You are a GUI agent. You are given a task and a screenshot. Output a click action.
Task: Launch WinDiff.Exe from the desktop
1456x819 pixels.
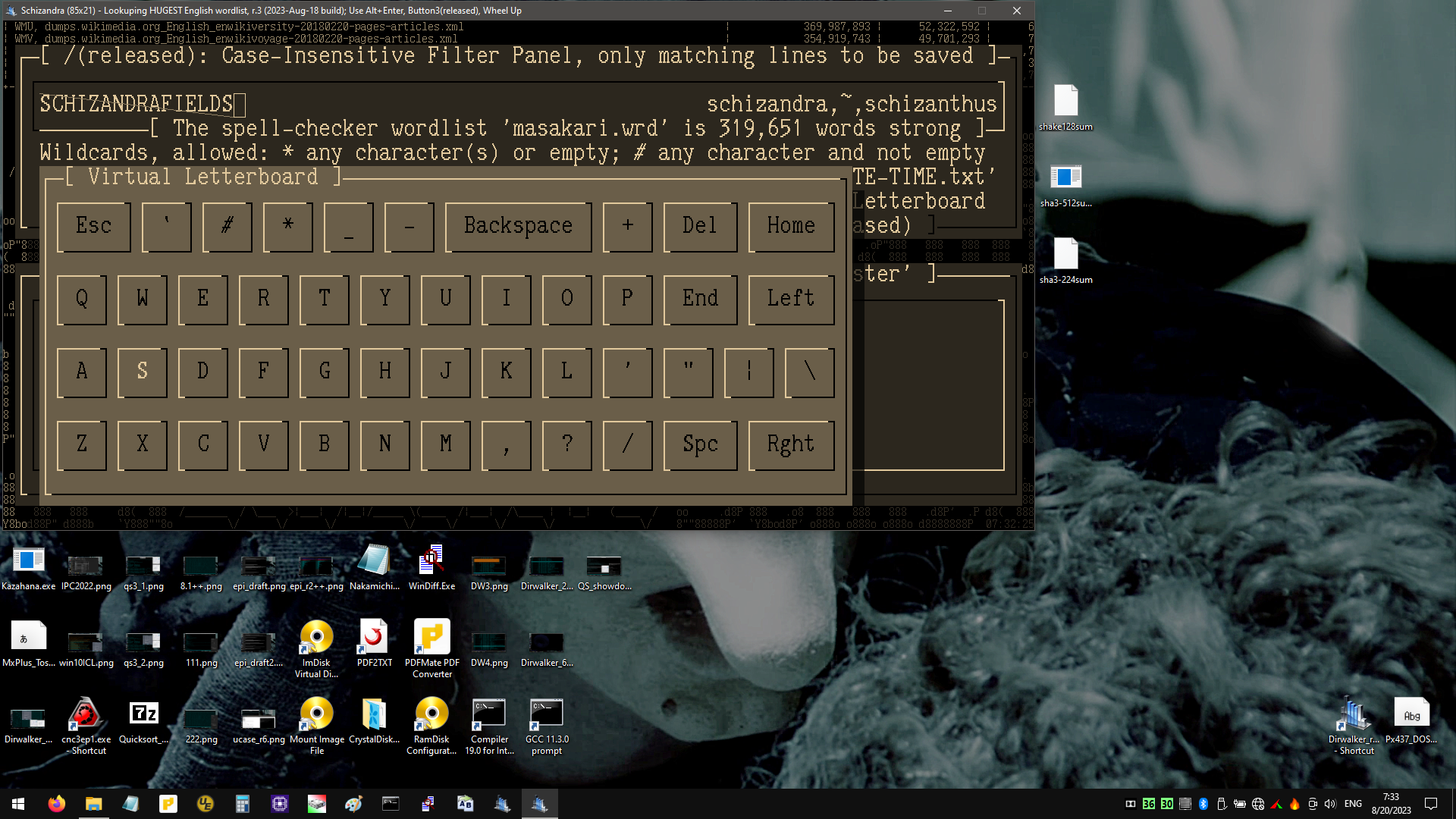pyautogui.click(x=431, y=568)
